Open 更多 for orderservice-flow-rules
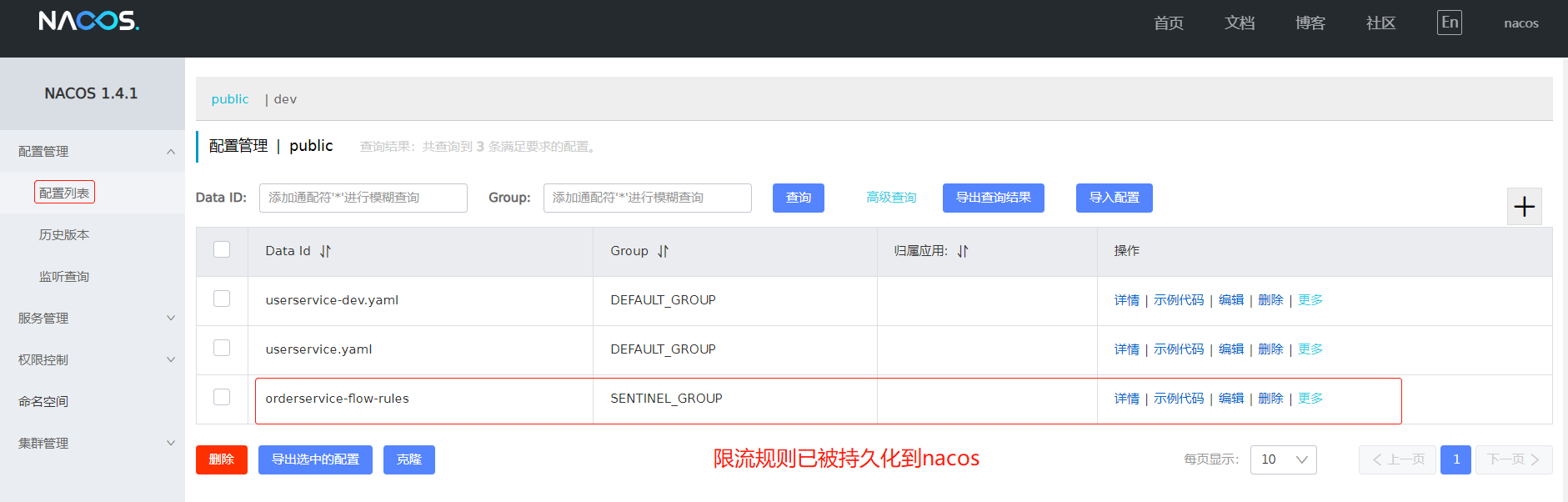 tap(1310, 399)
